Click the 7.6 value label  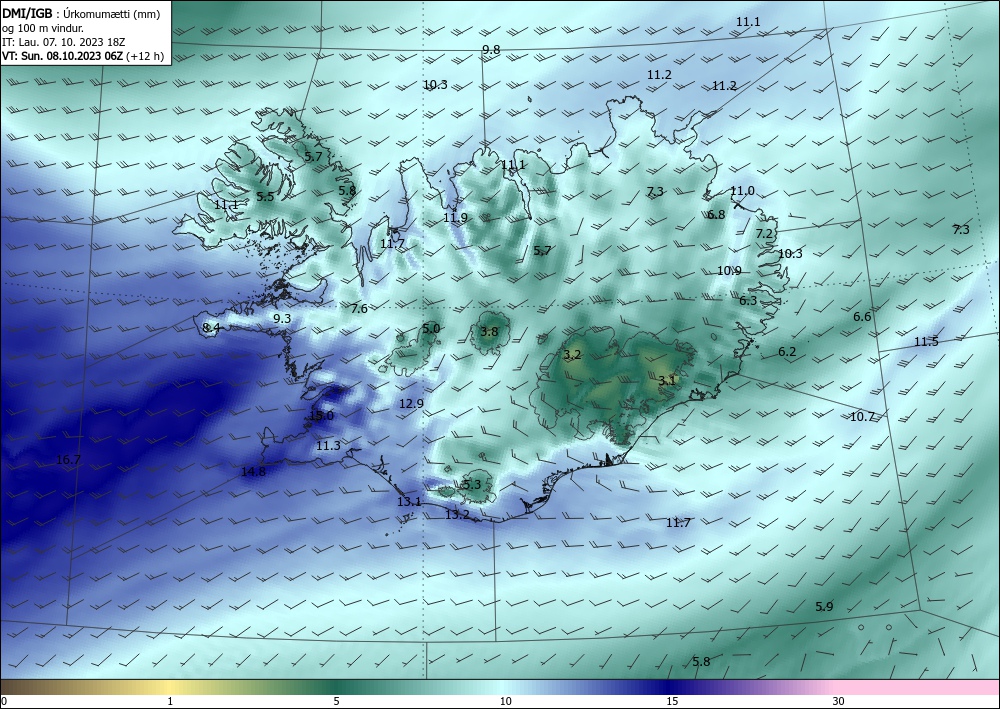(359, 309)
